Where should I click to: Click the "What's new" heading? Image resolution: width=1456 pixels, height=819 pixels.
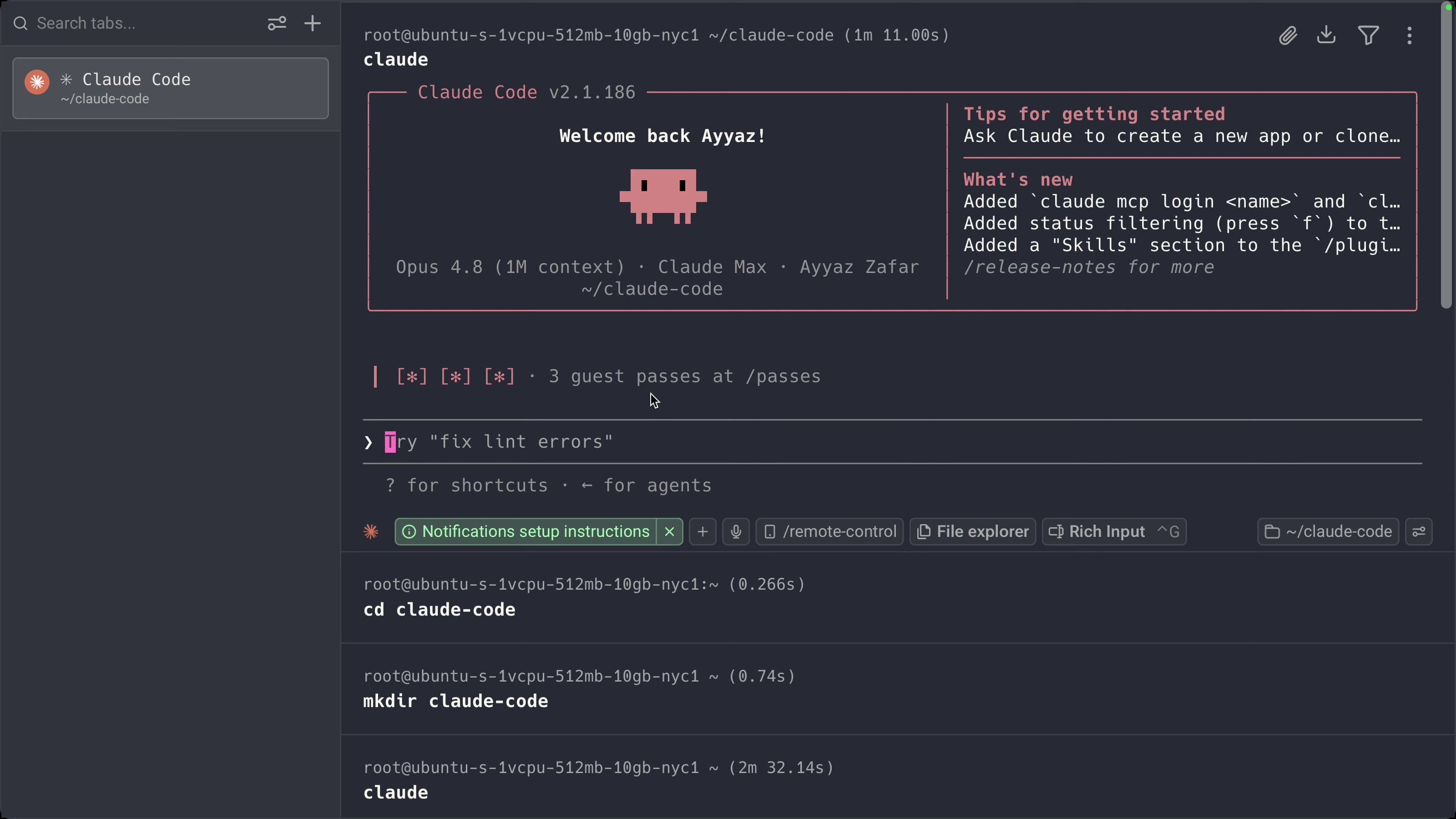1018,179
